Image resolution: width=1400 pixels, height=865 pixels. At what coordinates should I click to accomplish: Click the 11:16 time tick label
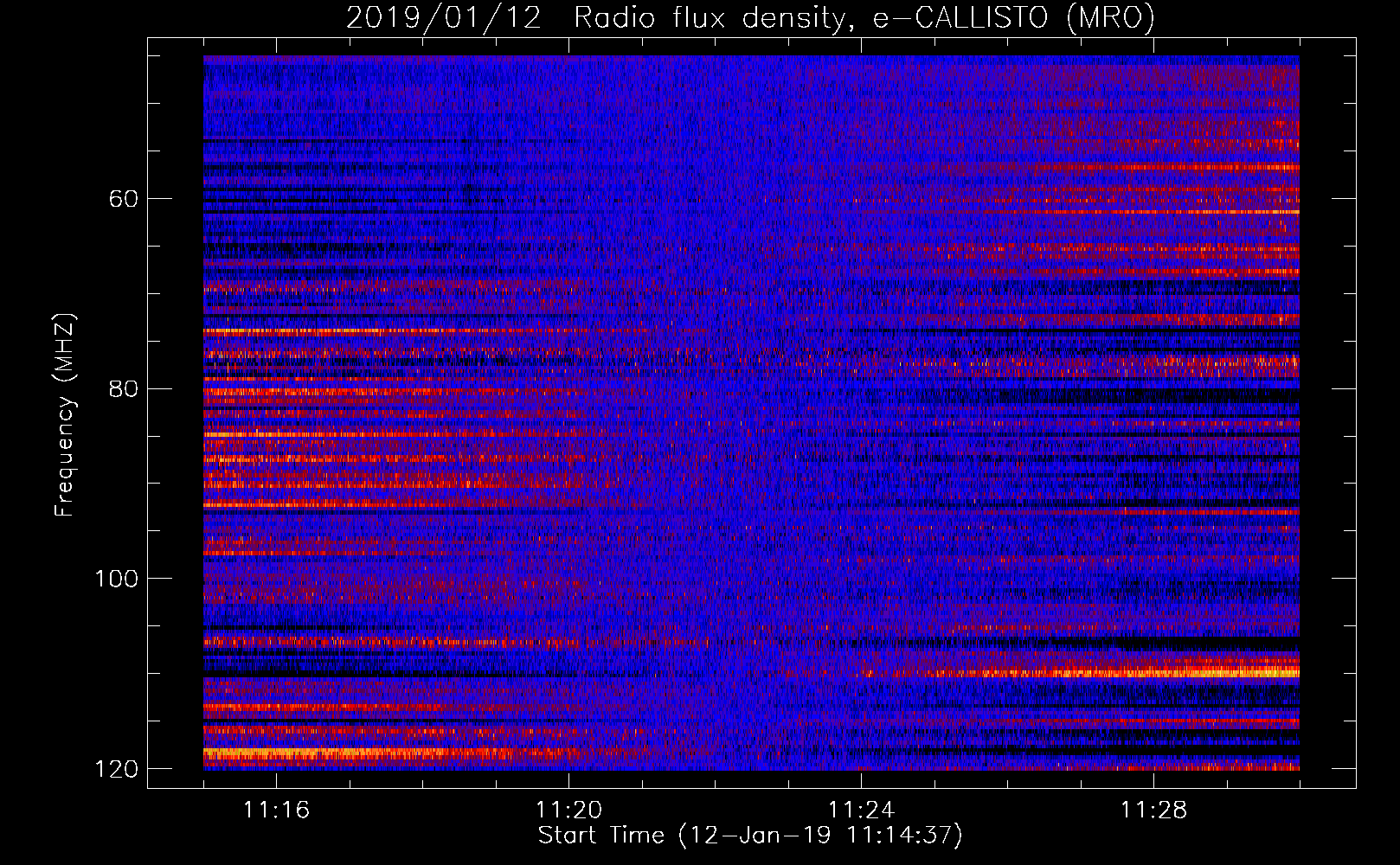276,811
